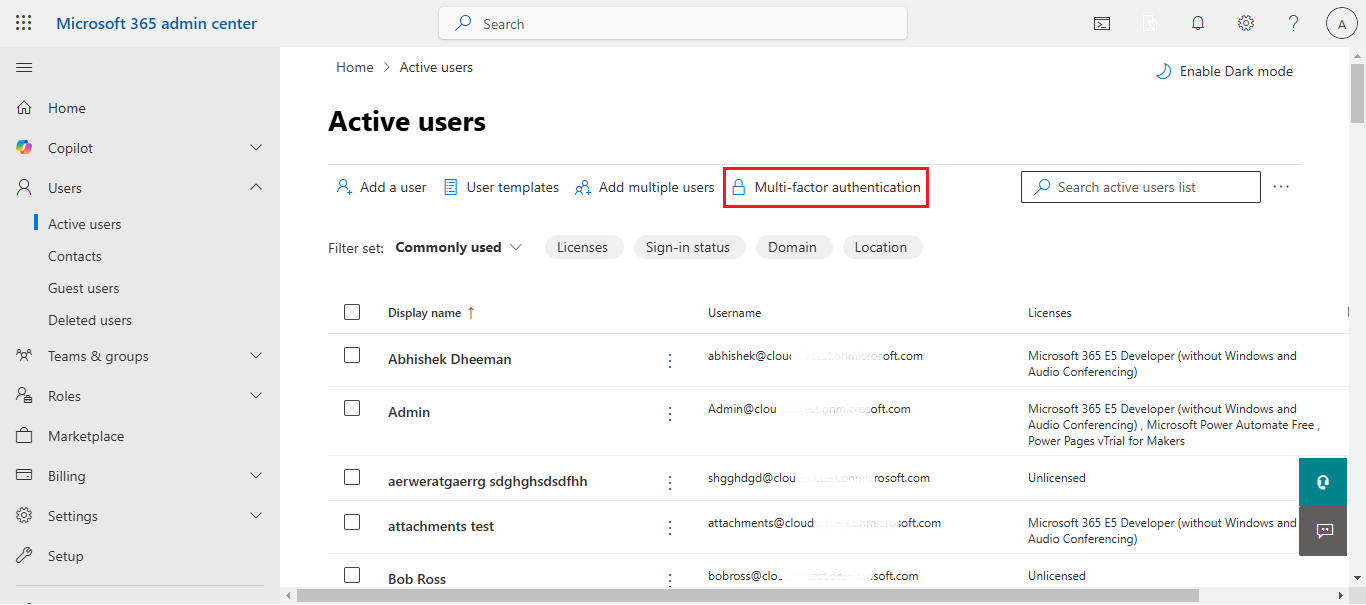
Task: Open the Location filter pill
Action: click(x=881, y=247)
